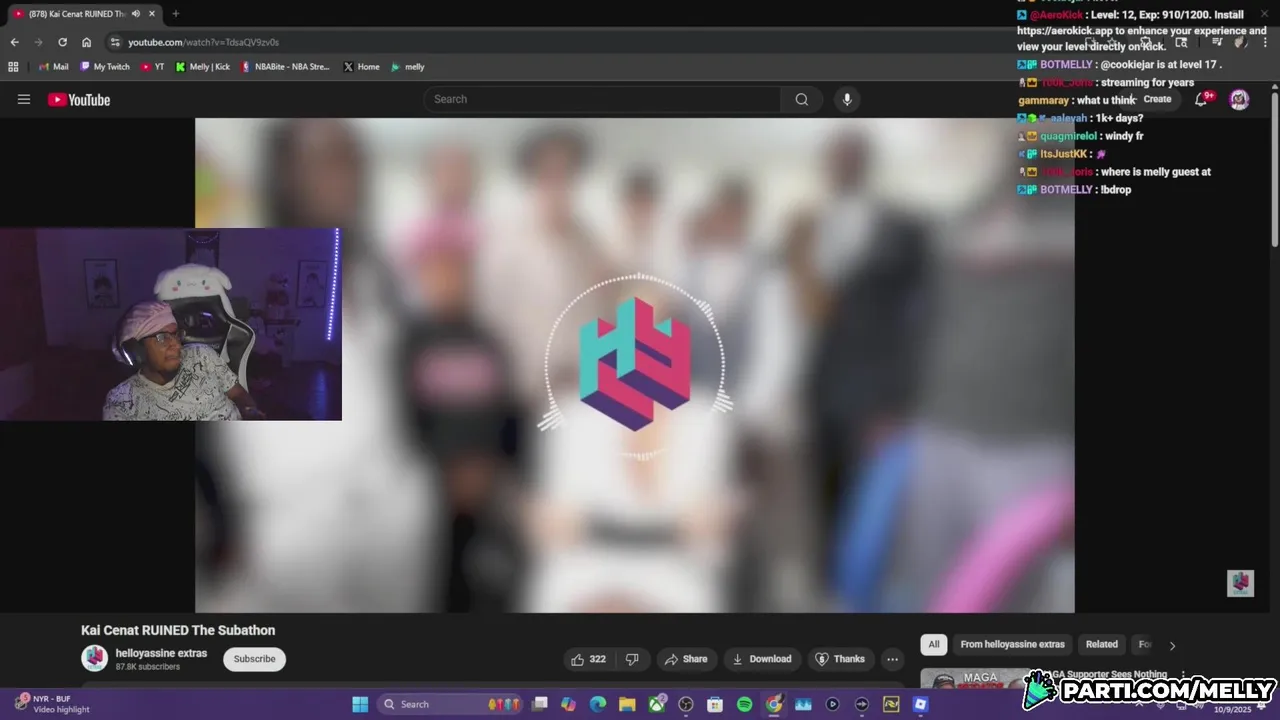Open the browser apps grid in bookmarks bar
Viewport: 1280px width, 720px height.
coord(13,67)
